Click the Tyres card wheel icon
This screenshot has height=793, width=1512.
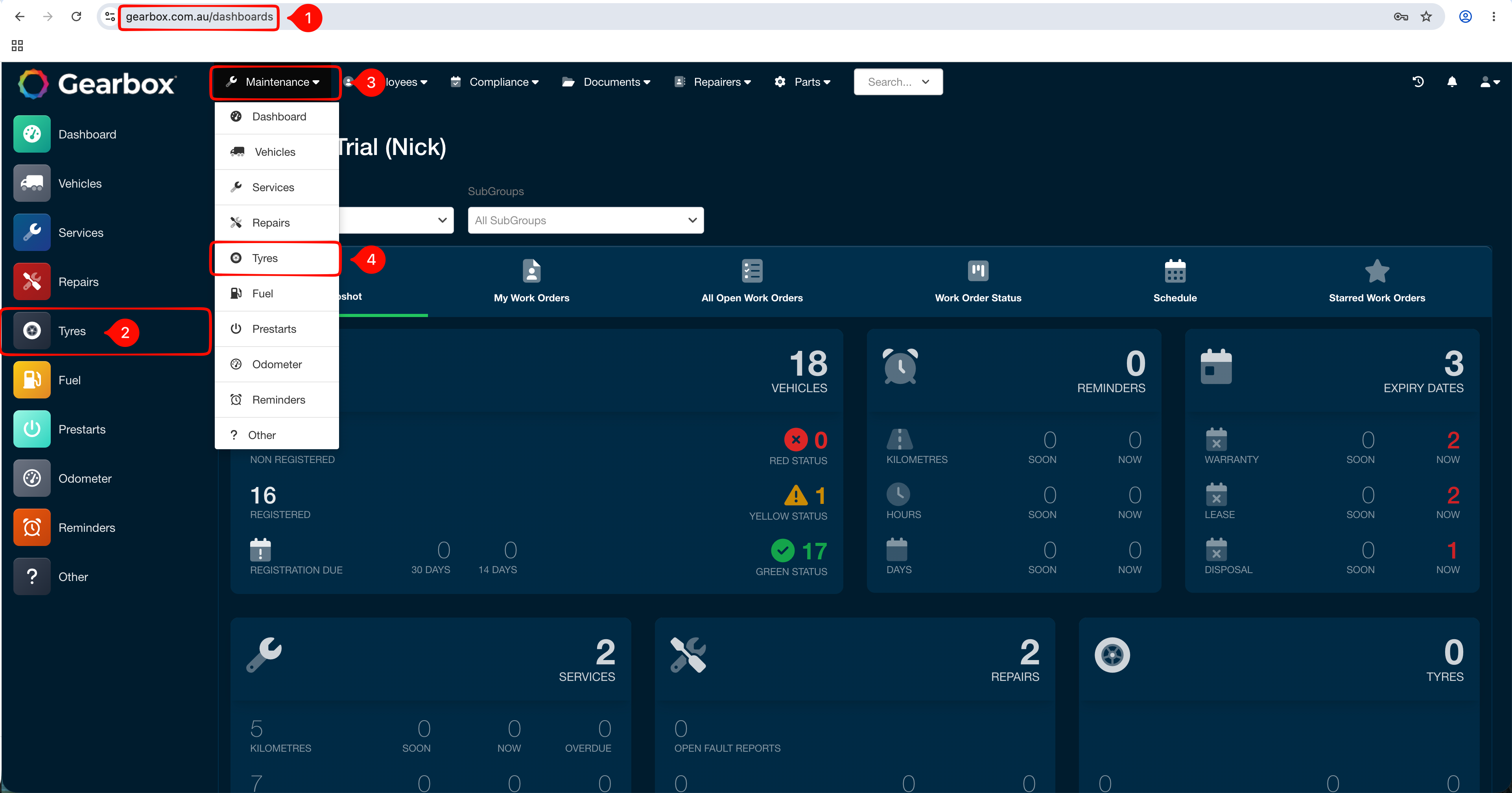1112,655
